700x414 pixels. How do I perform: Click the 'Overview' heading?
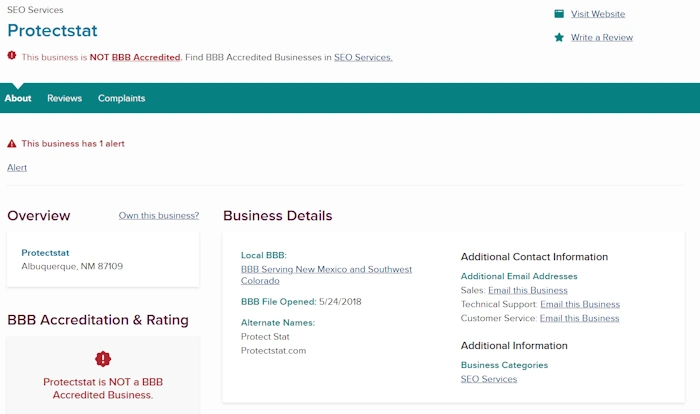[39, 216]
